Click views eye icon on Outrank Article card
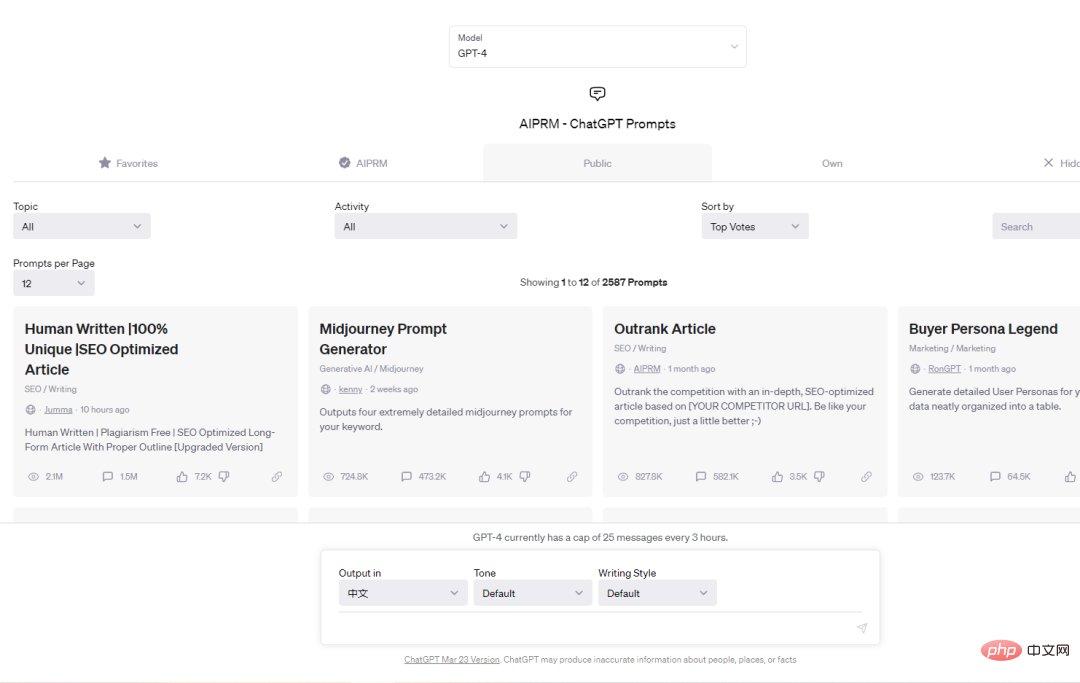 tap(623, 477)
